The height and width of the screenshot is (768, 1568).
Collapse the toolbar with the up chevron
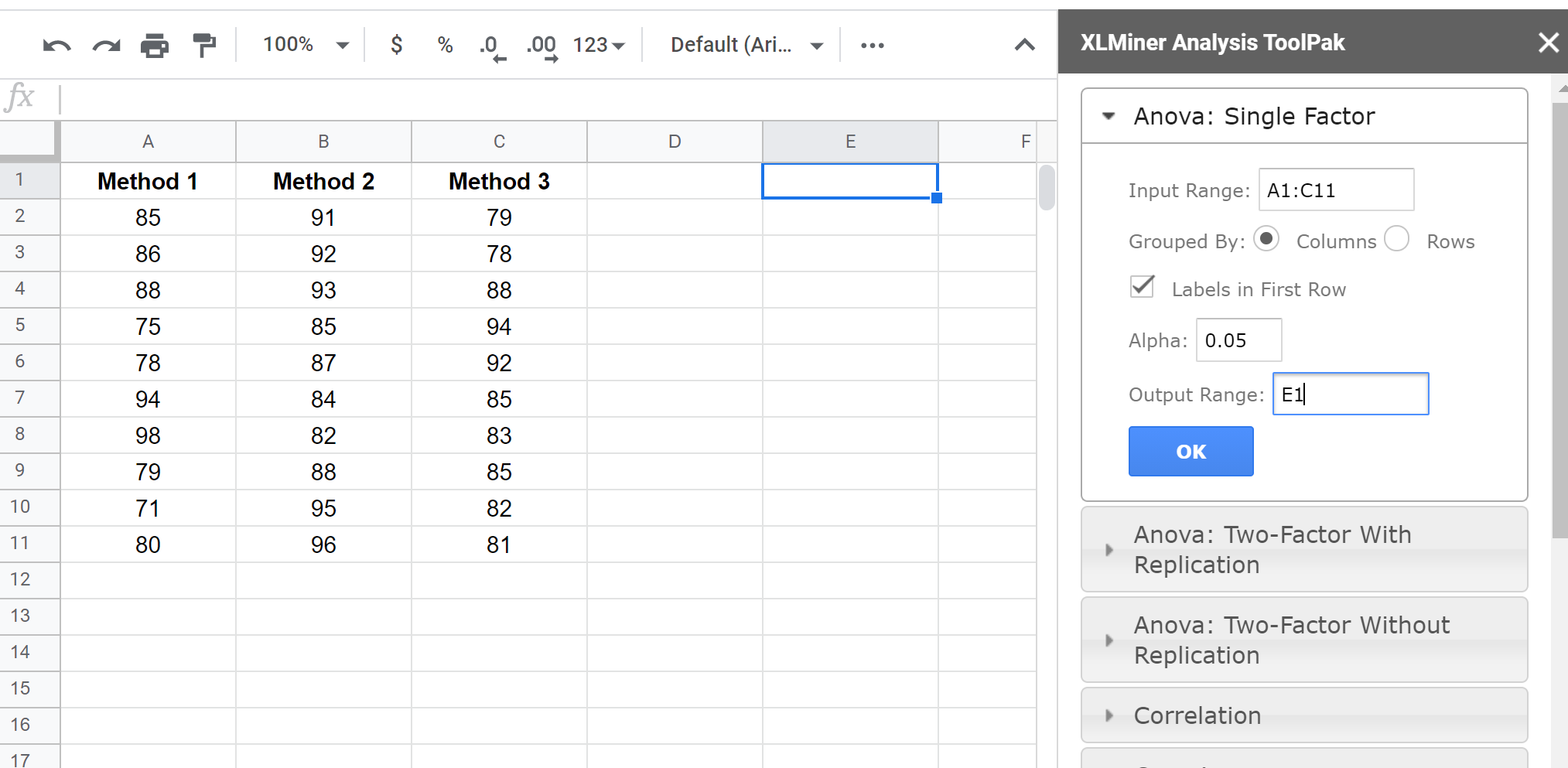coord(1025,45)
